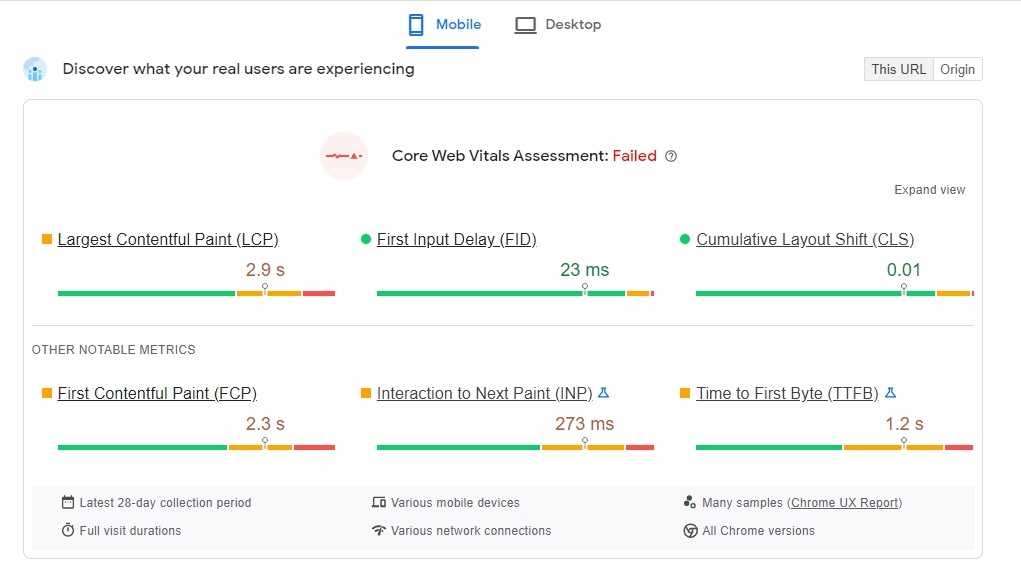Click the blue chart insights icon
The width and height of the screenshot is (1021, 573).
pyautogui.click(x=35, y=69)
